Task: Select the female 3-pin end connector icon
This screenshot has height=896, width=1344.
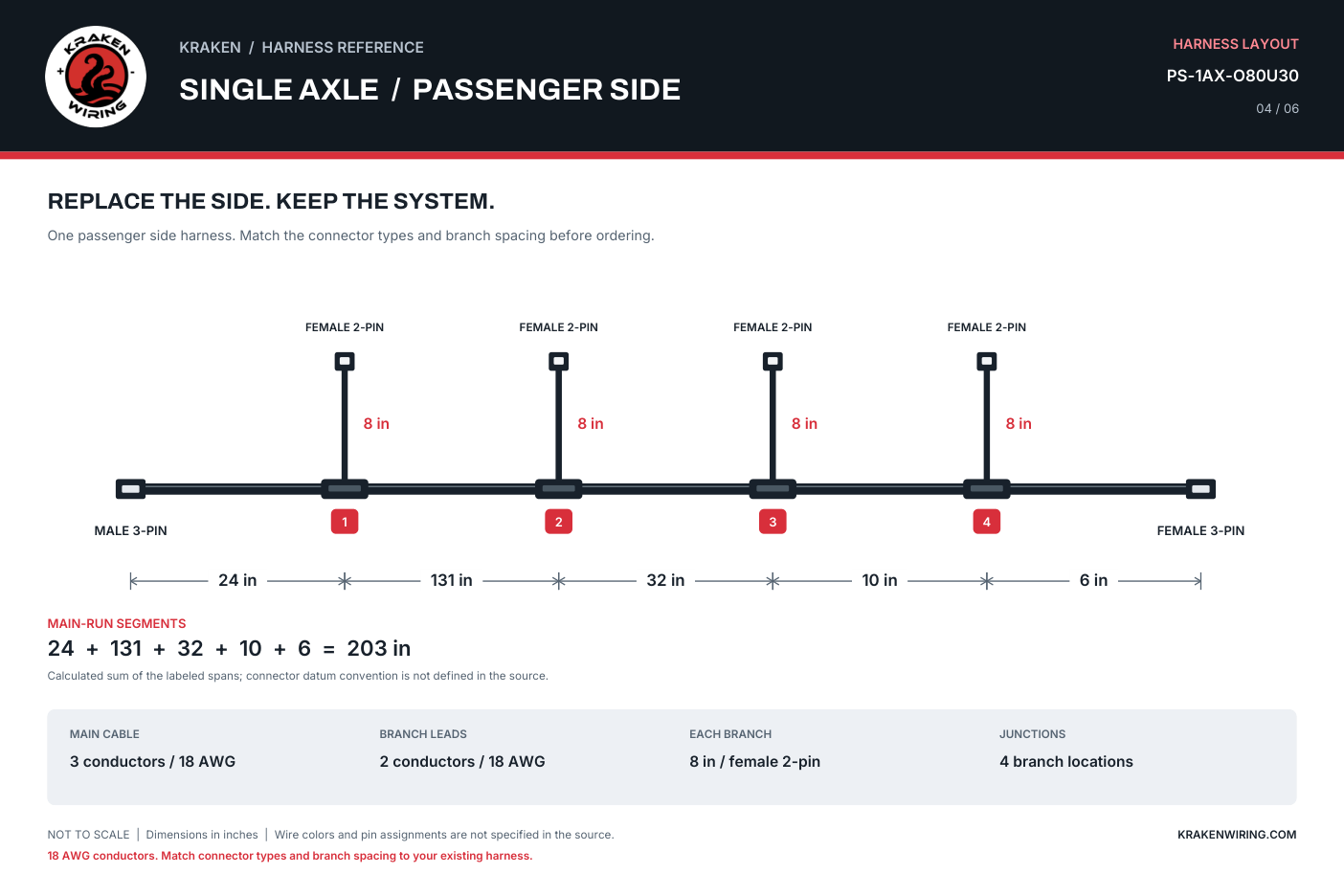Action: click(1200, 489)
